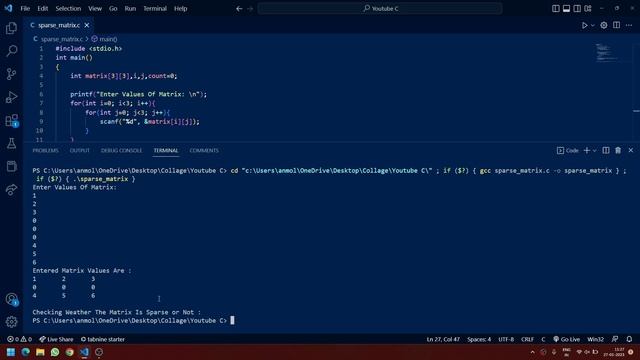This screenshot has height=360, width=640.
Task: Select the sparse_matrix.c editor tab
Action: tap(59, 25)
